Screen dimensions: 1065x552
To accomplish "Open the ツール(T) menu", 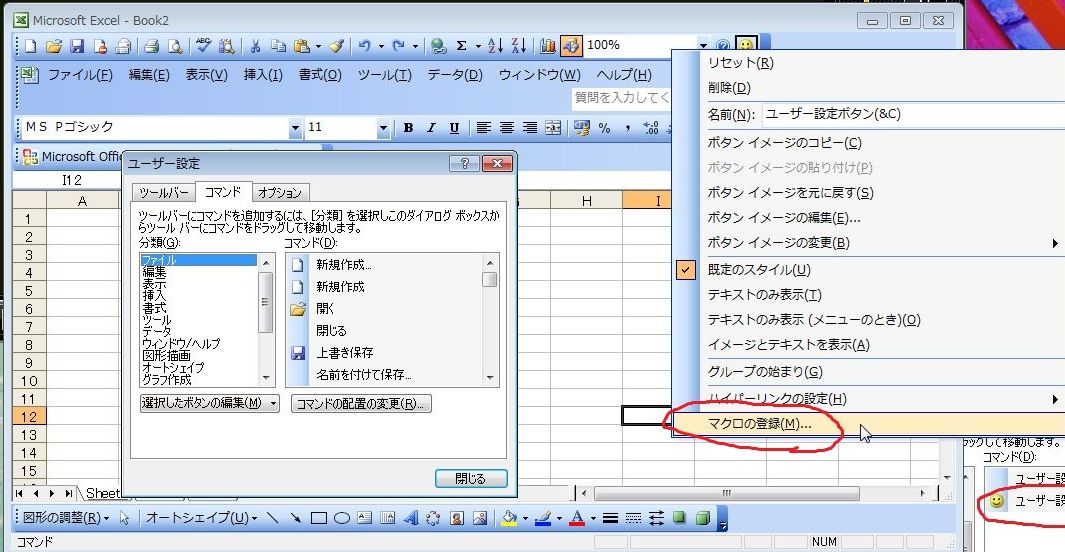I will [x=384, y=75].
